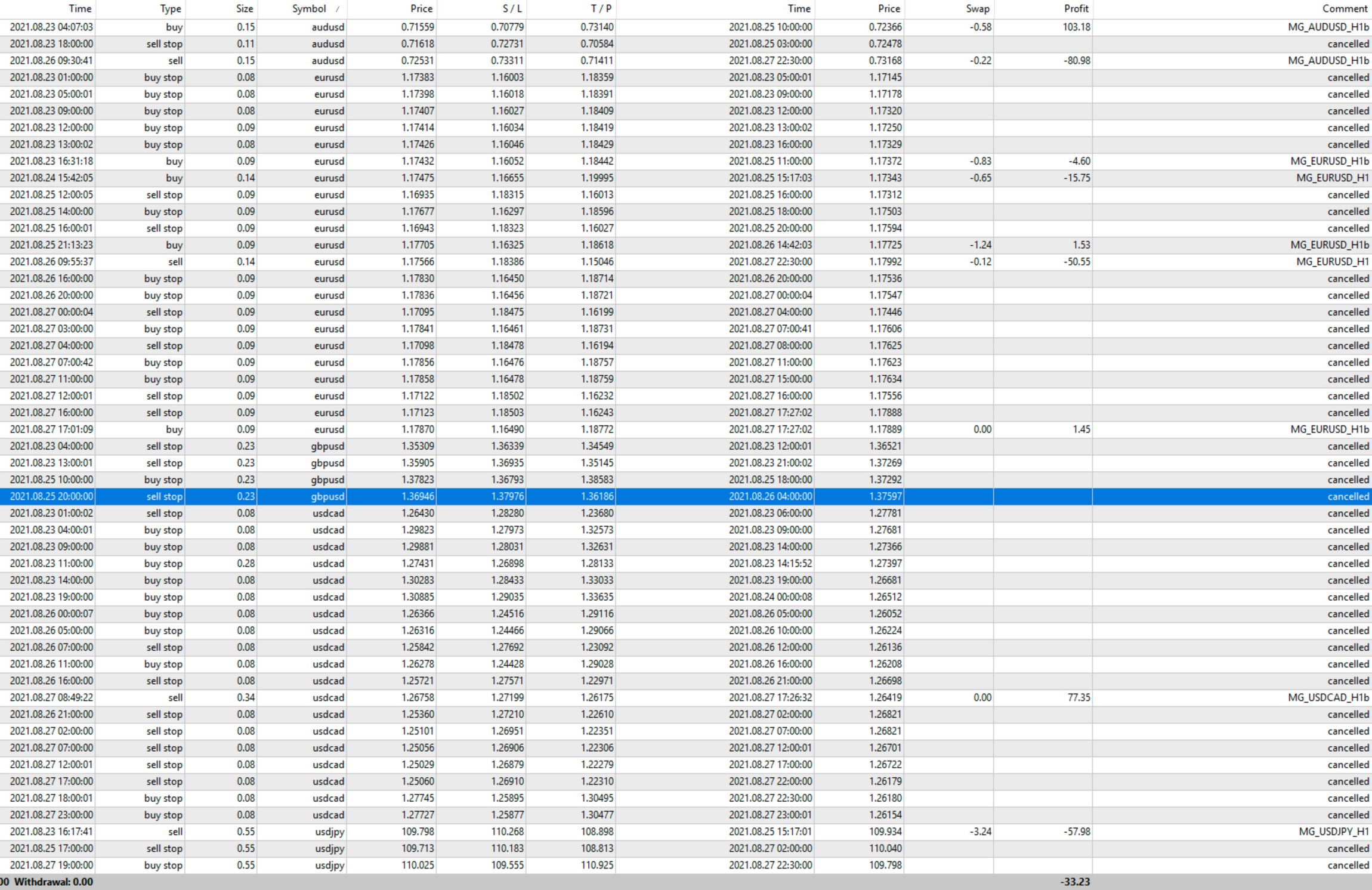This screenshot has width=1372, height=890.
Task: Click the Withdrawal: 0.00 summary text
Action: 53,882
